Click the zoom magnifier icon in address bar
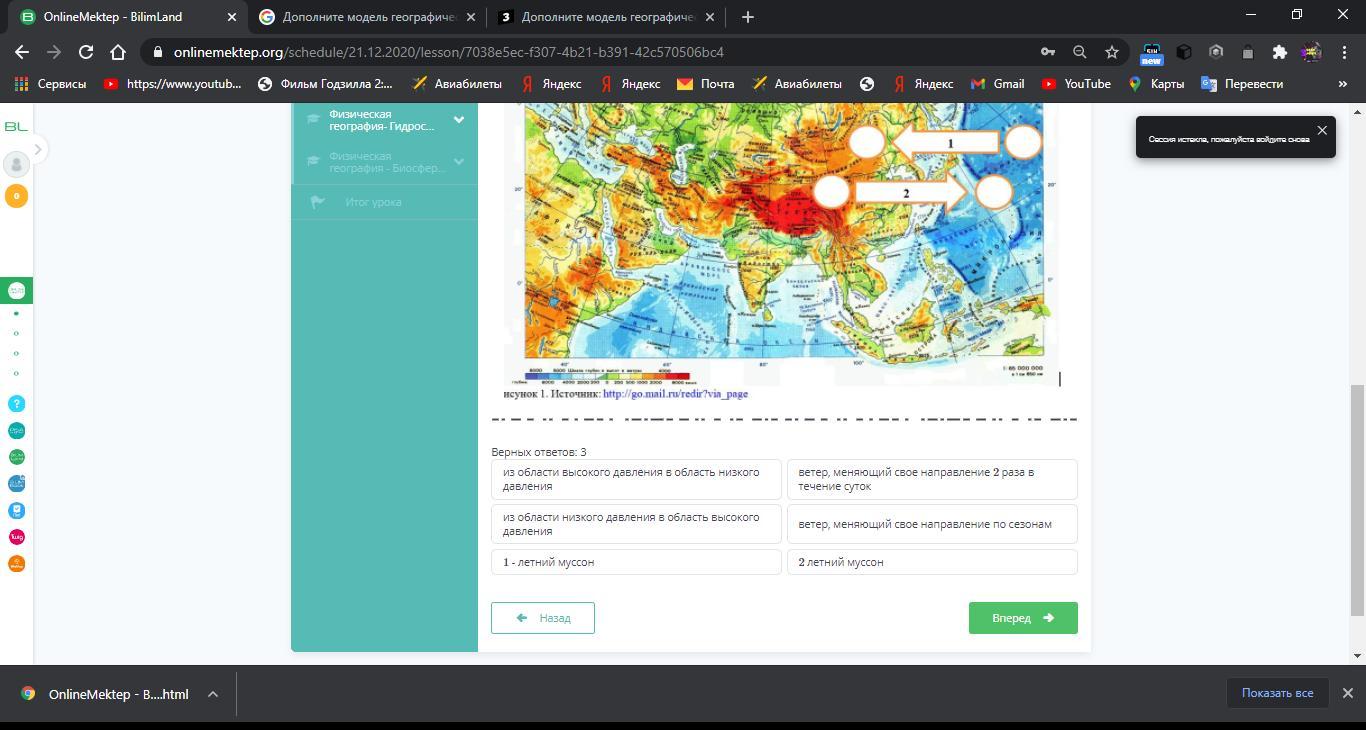Viewport: 1366px width, 730px height. click(1079, 52)
